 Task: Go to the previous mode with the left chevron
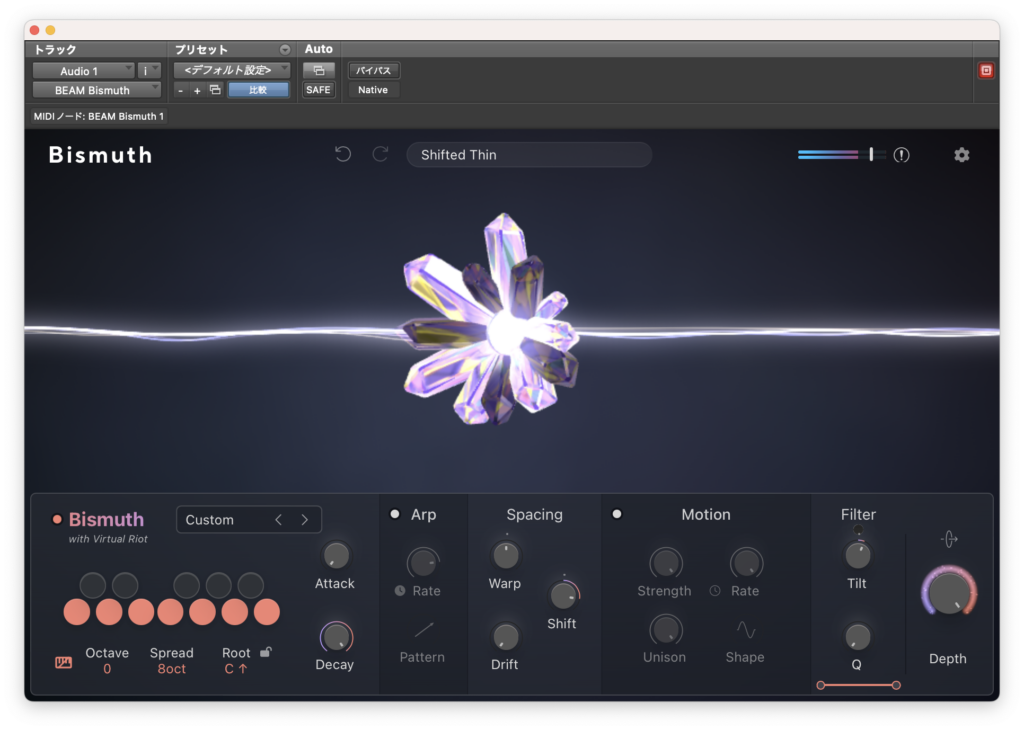tap(279, 520)
